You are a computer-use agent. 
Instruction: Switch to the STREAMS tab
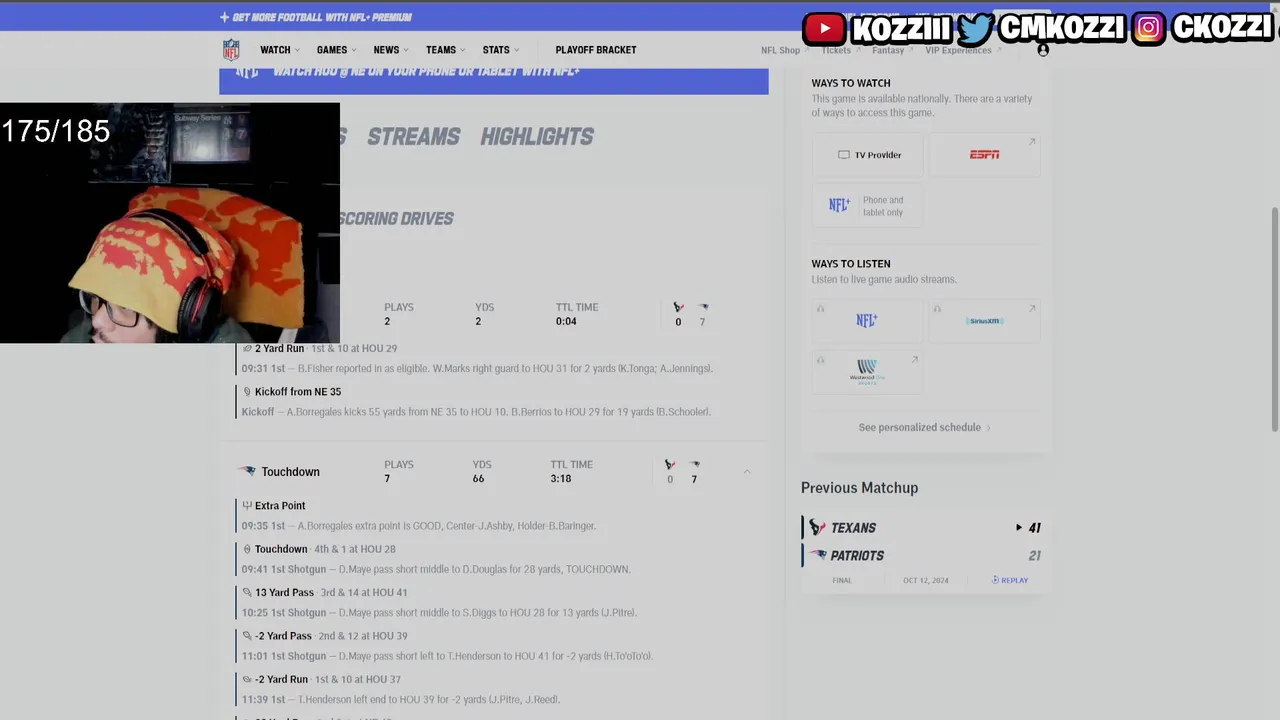[413, 137]
